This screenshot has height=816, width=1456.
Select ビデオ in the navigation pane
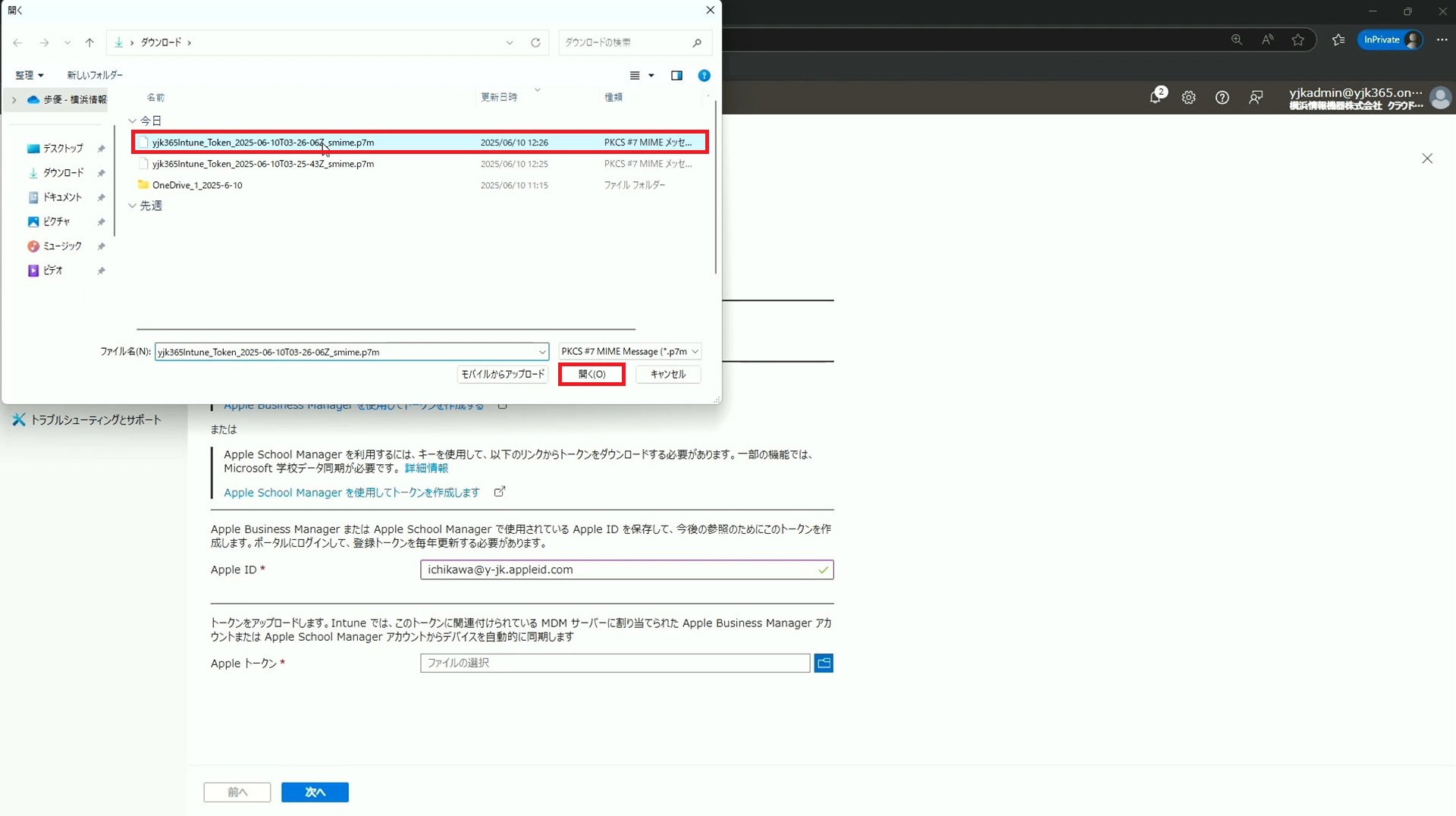click(x=52, y=270)
